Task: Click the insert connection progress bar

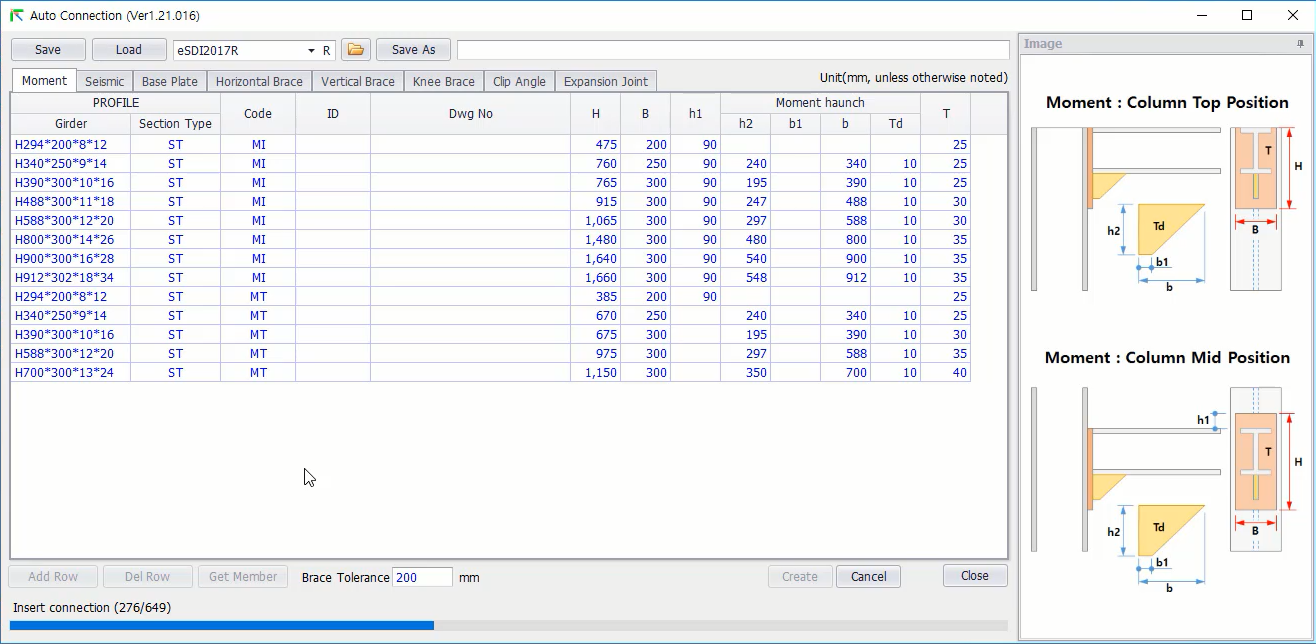Action: tap(510, 625)
